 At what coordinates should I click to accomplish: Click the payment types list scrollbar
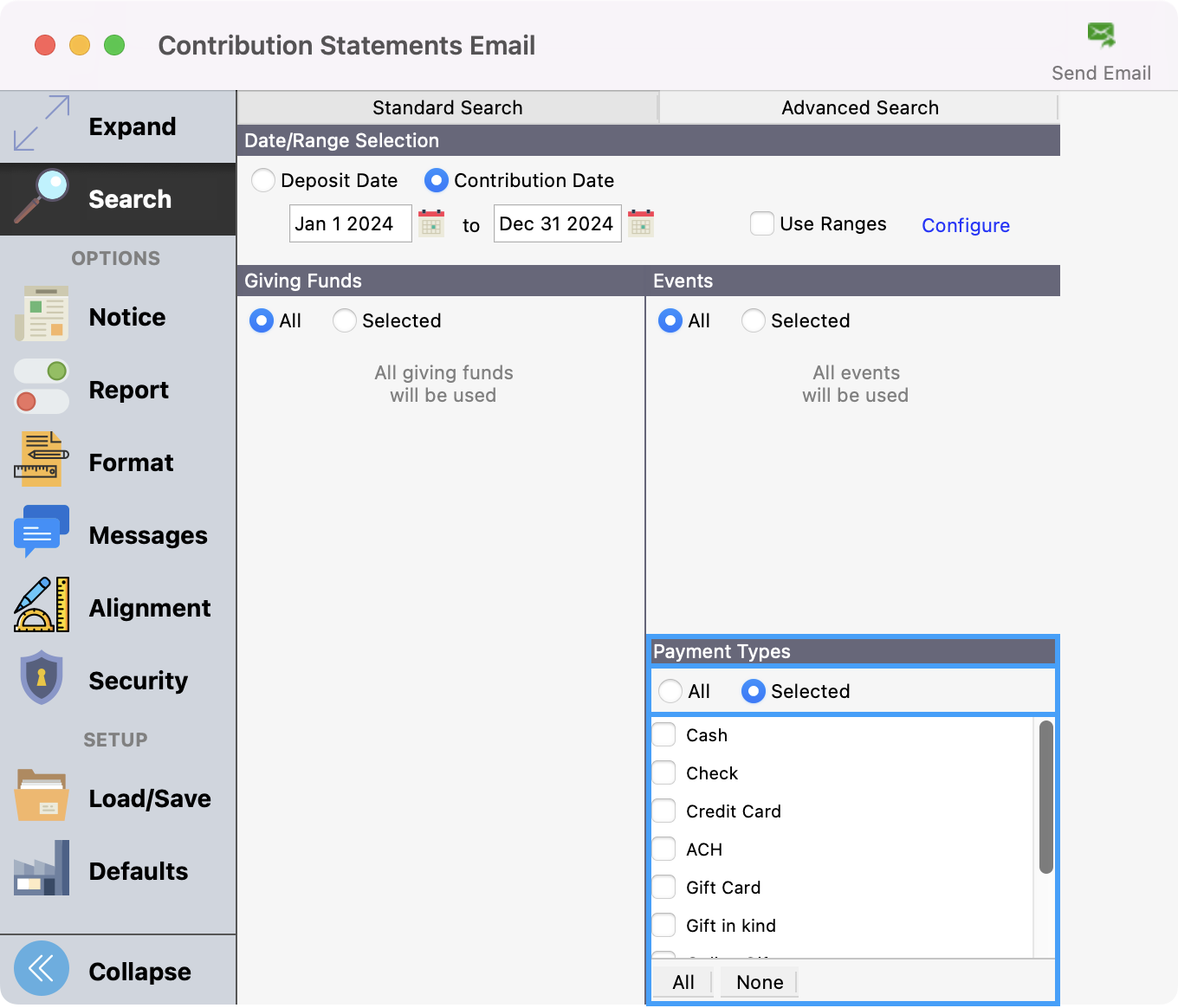point(1045,797)
